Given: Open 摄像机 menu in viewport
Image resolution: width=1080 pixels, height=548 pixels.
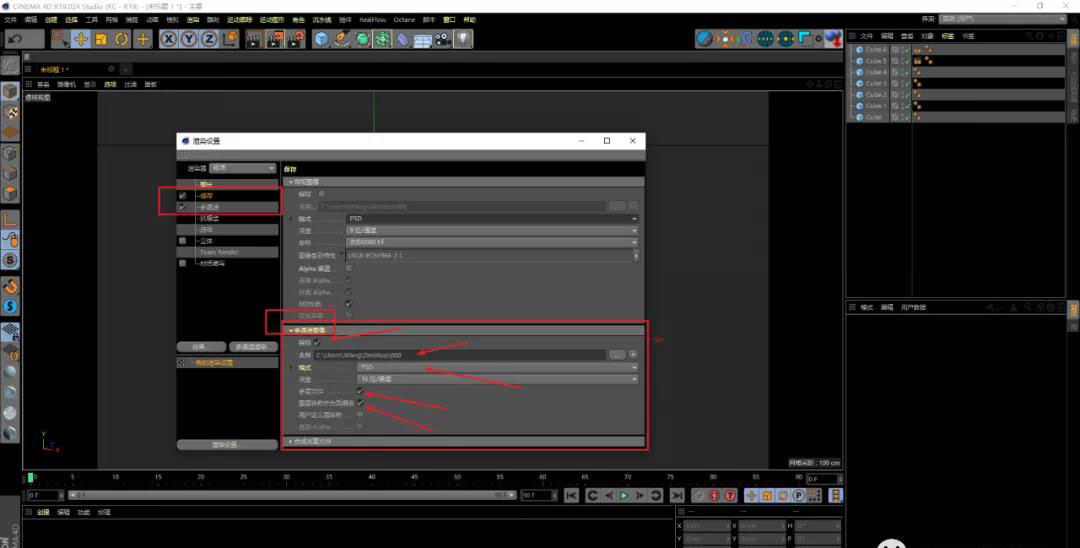Looking at the screenshot, I should (x=67, y=84).
